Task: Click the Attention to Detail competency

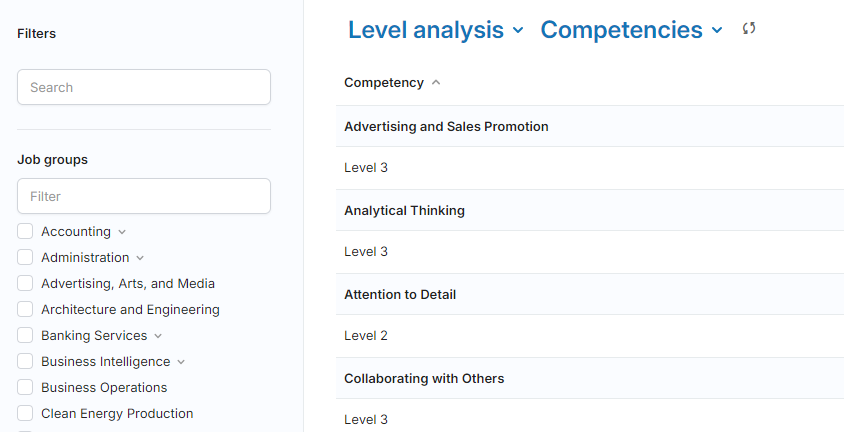Action: pyautogui.click(x=400, y=295)
